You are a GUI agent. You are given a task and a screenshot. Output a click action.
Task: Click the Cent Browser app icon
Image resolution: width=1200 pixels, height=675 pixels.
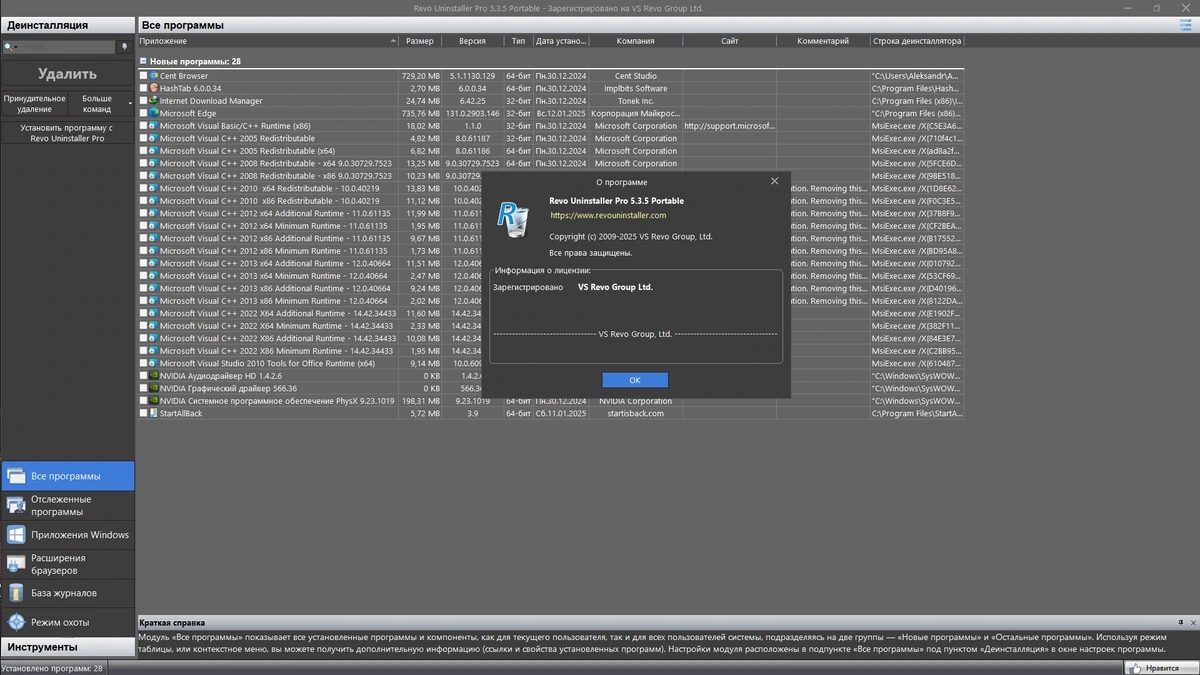tap(153, 76)
